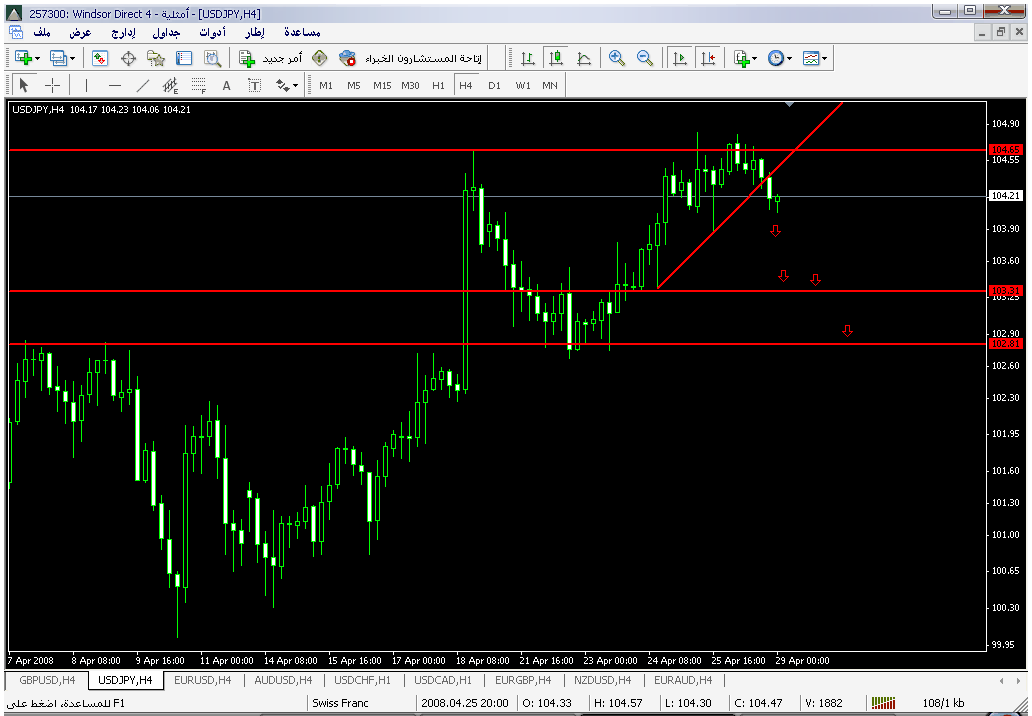Click the chart shift triangle marker
The height and width of the screenshot is (716, 1032).
click(x=790, y=104)
